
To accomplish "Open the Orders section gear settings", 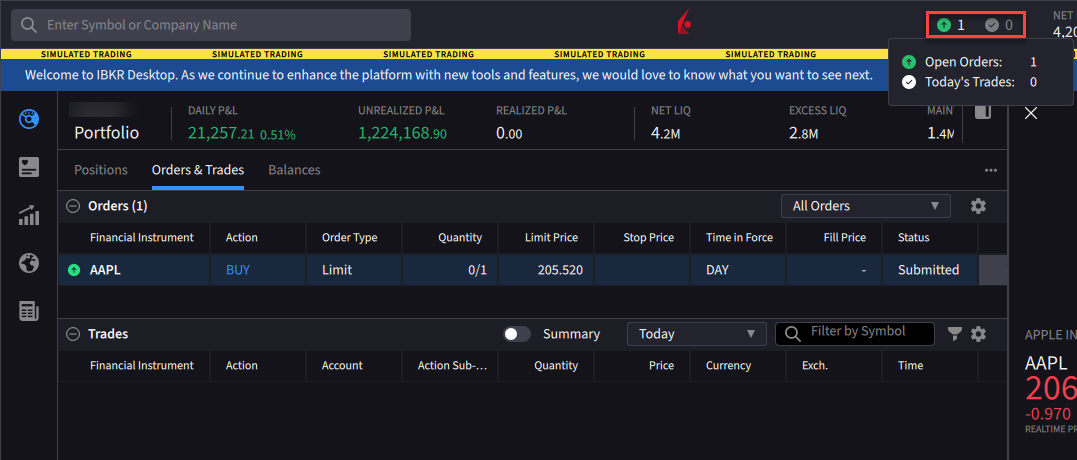I will [x=978, y=206].
